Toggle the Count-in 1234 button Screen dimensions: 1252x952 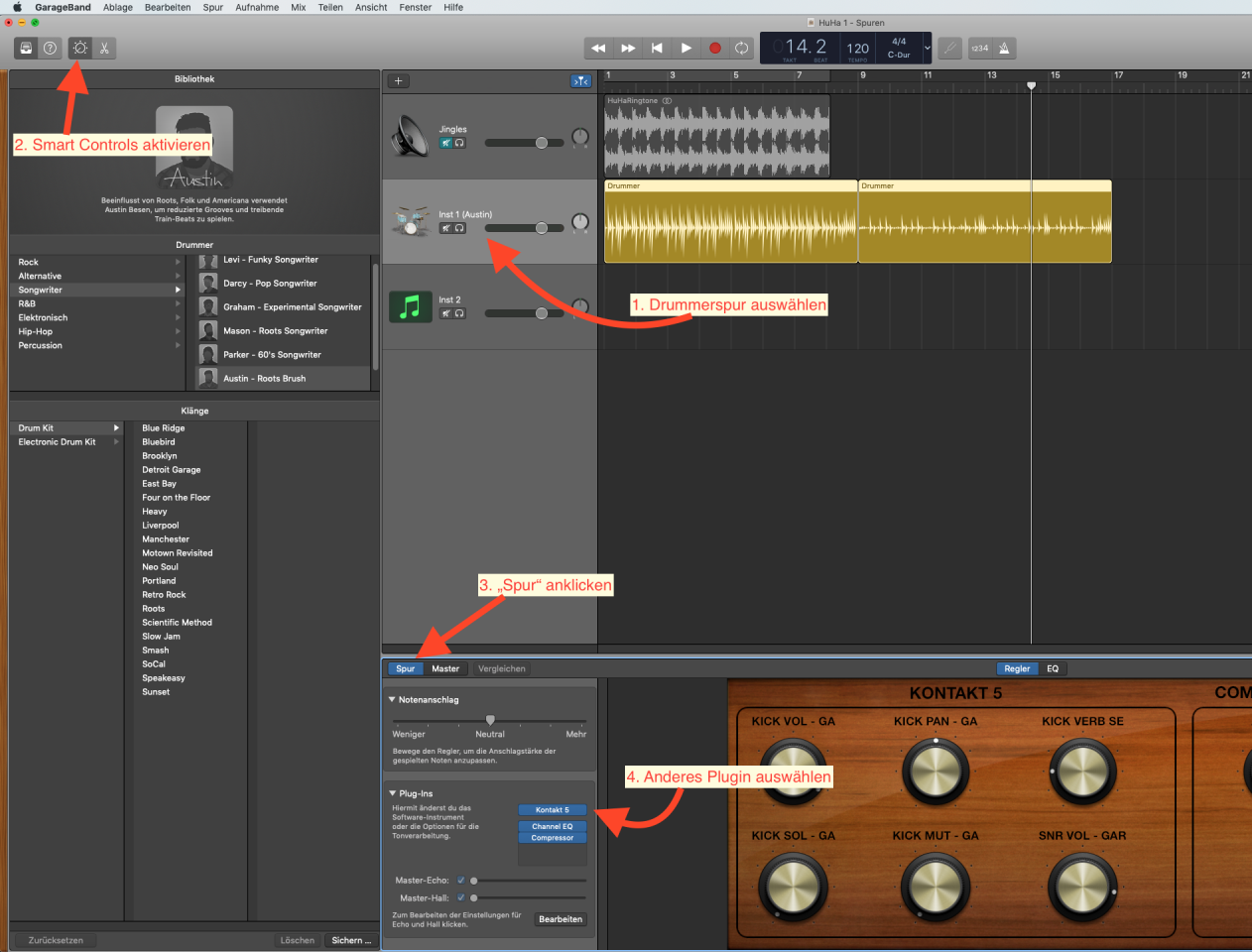[x=979, y=48]
